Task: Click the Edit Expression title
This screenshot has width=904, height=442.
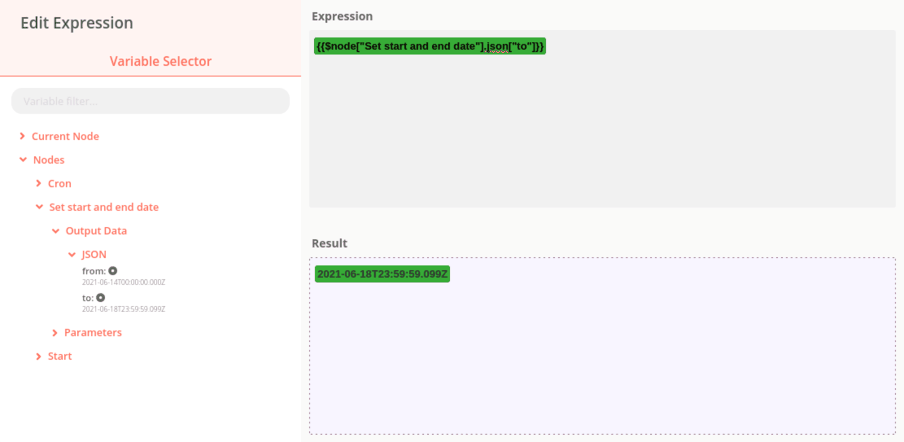Action: [77, 23]
